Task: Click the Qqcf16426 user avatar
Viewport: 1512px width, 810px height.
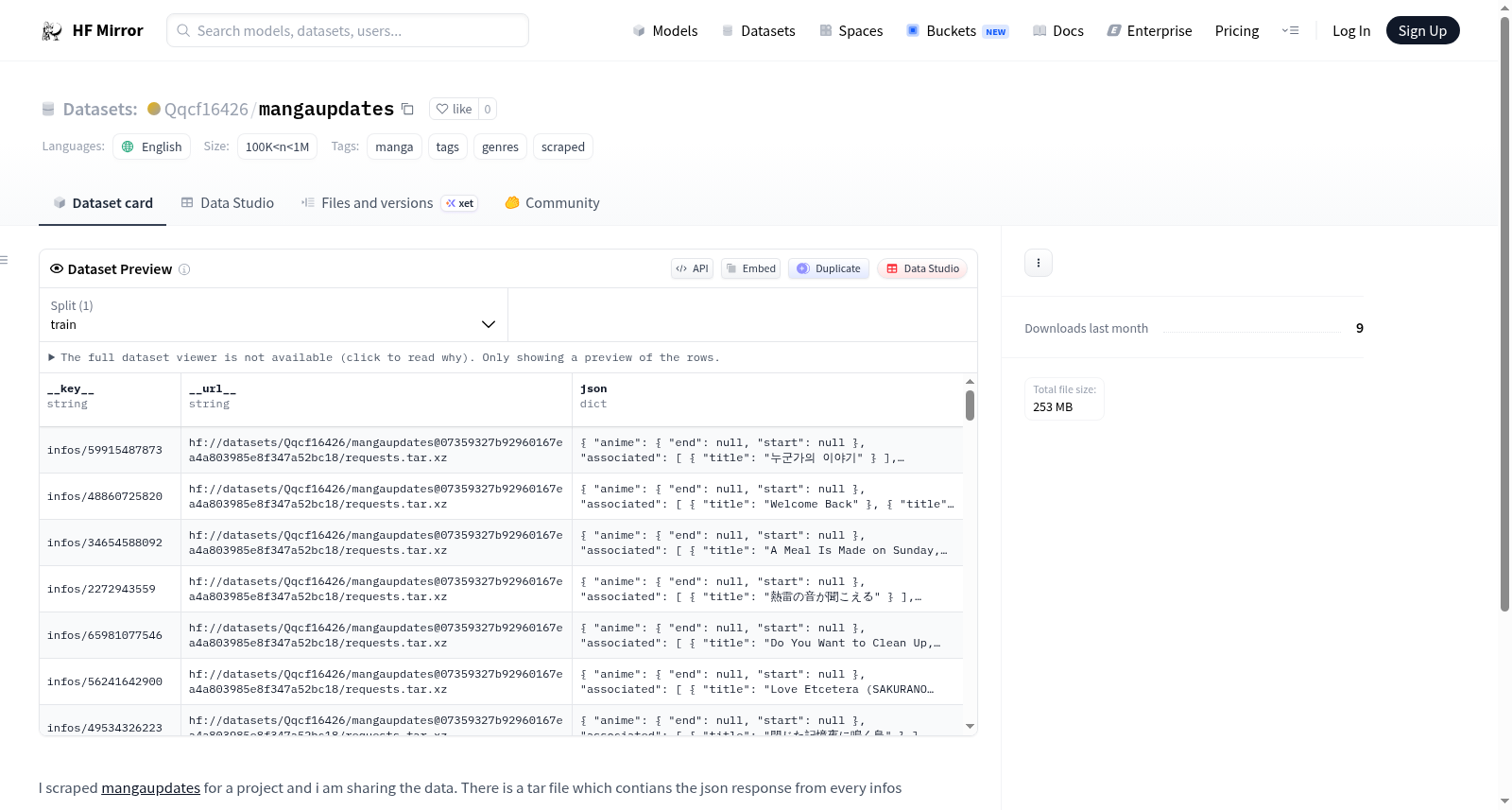Action: (154, 109)
